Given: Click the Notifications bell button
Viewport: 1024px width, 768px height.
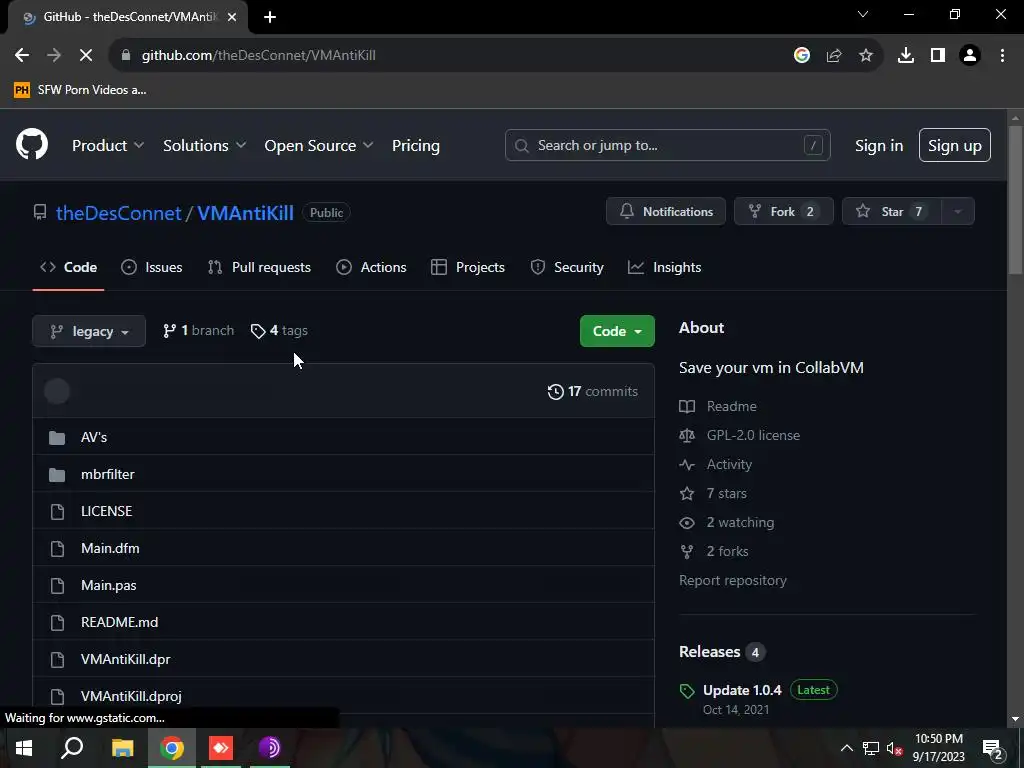Looking at the screenshot, I should 665,211.
